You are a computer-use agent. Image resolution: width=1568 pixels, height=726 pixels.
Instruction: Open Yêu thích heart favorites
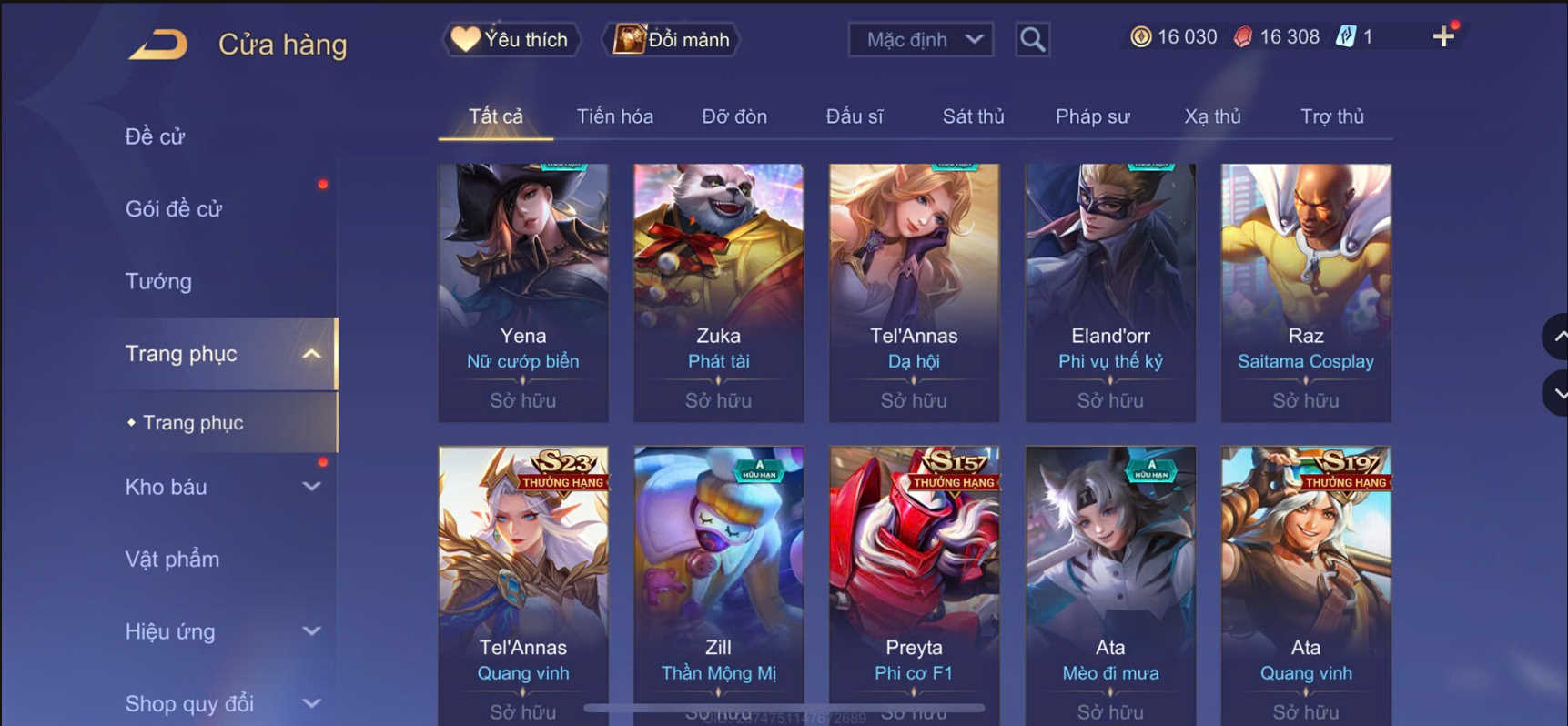pyautogui.click(x=511, y=40)
